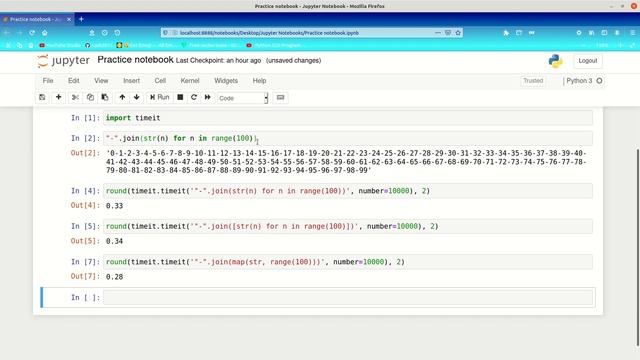
Task: Reload the page in Firefox
Action: click(x=32, y=33)
